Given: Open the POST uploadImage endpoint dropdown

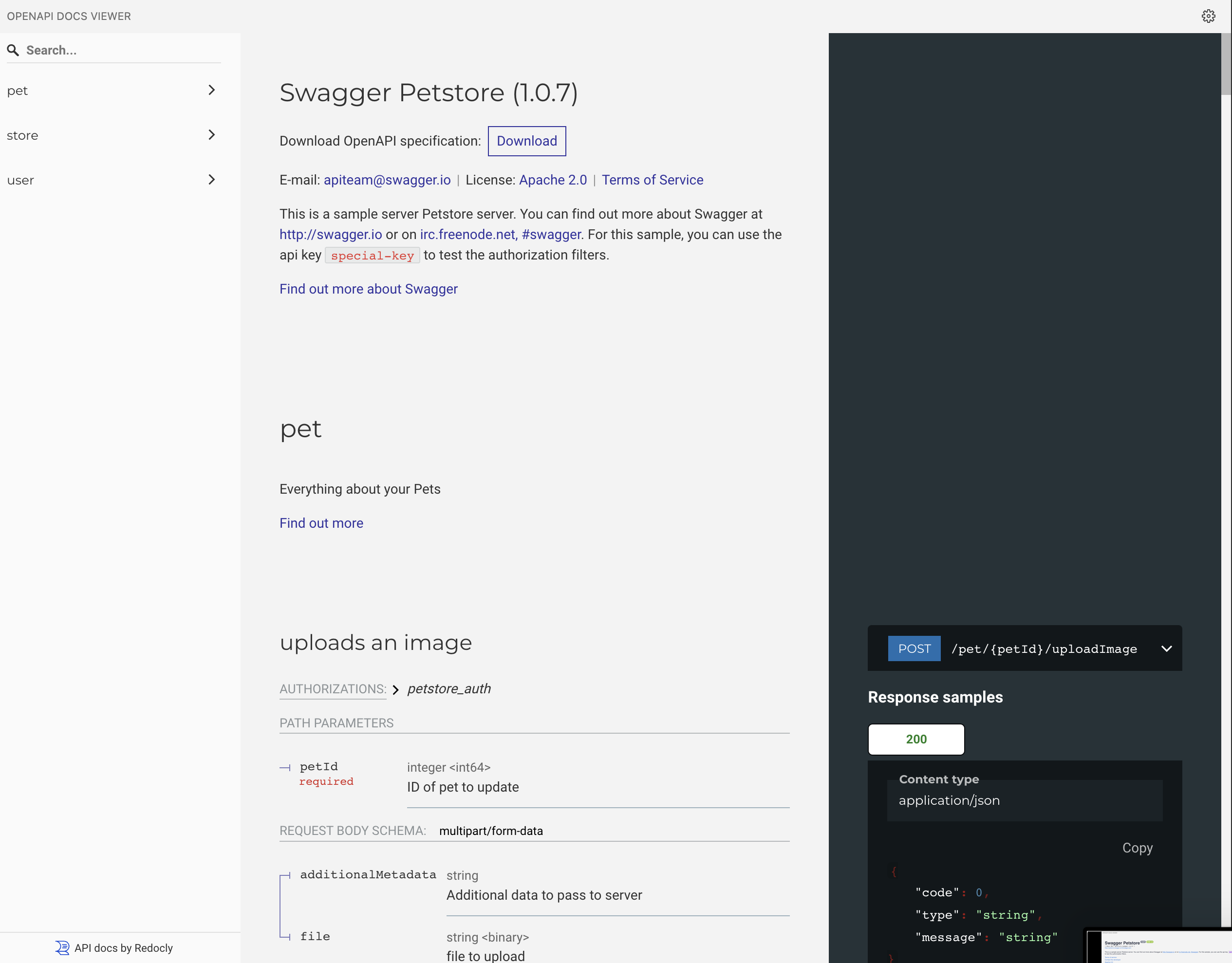Looking at the screenshot, I should (x=1166, y=649).
